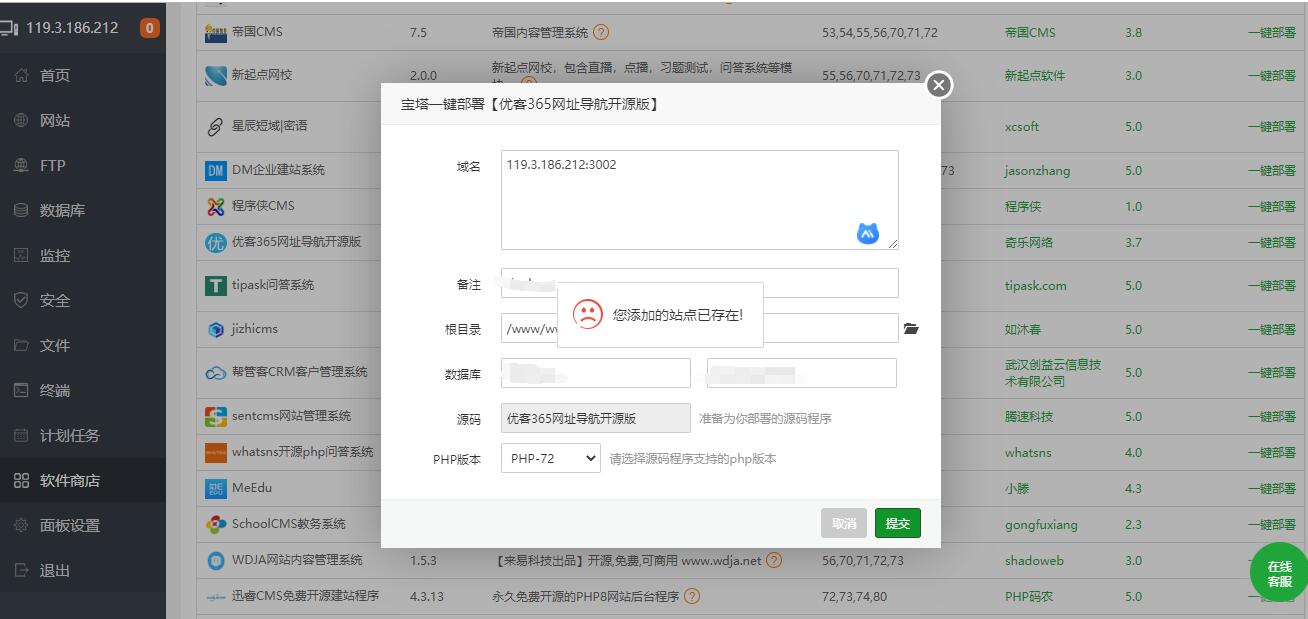The width and height of the screenshot is (1308, 619).
Task: Click the orange notification badge beside the IP
Action: (x=149, y=28)
